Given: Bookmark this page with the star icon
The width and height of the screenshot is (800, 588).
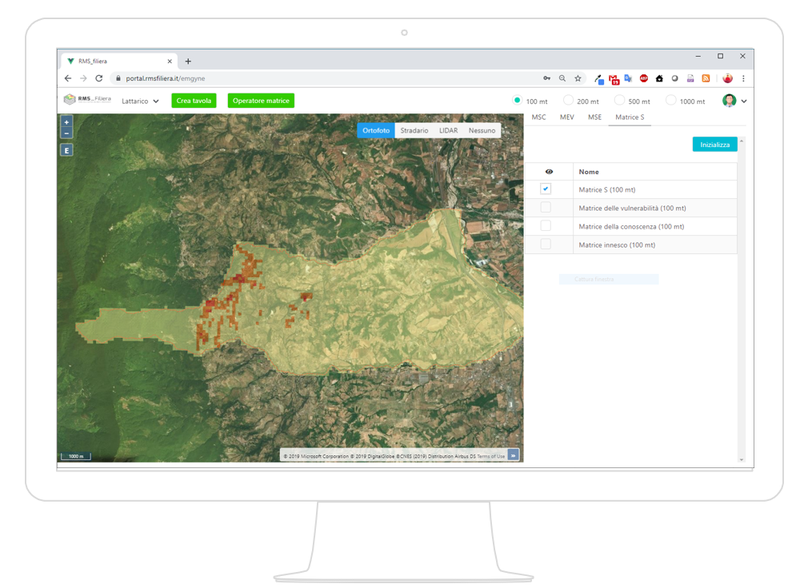Looking at the screenshot, I should pos(578,78).
